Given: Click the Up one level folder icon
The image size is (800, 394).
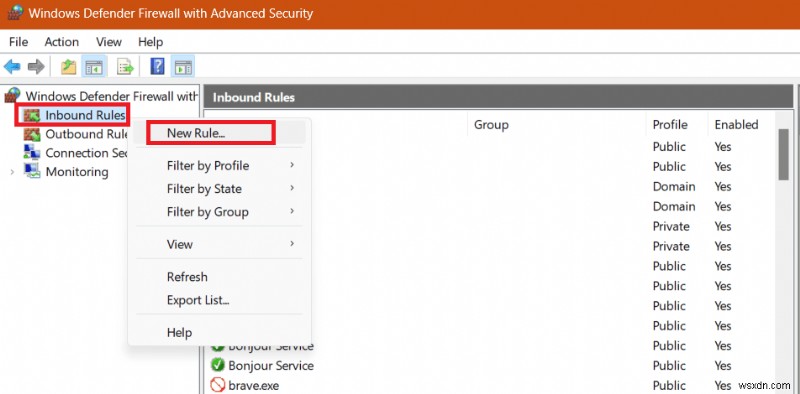Looking at the screenshot, I should 68,66.
